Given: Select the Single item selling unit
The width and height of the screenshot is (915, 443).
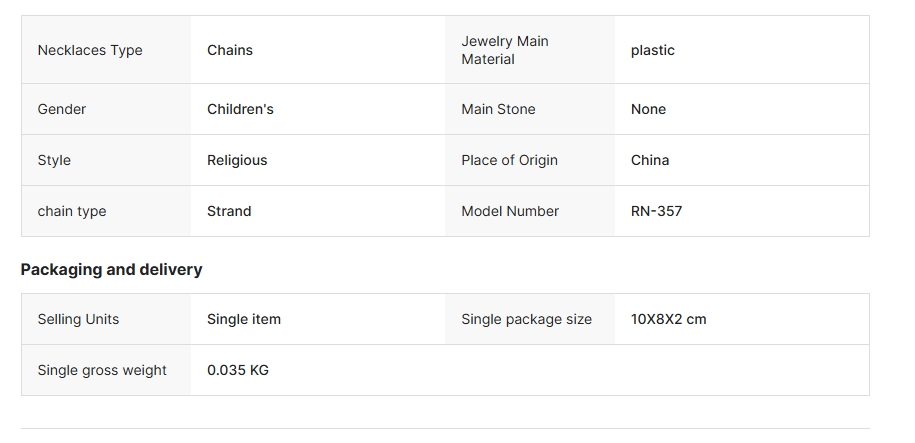Looking at the screenshot, I should [244, 319].
